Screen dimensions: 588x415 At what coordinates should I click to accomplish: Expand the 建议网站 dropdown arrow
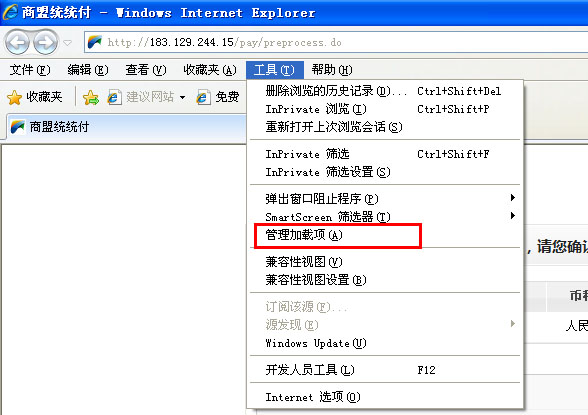pos(182,97)
